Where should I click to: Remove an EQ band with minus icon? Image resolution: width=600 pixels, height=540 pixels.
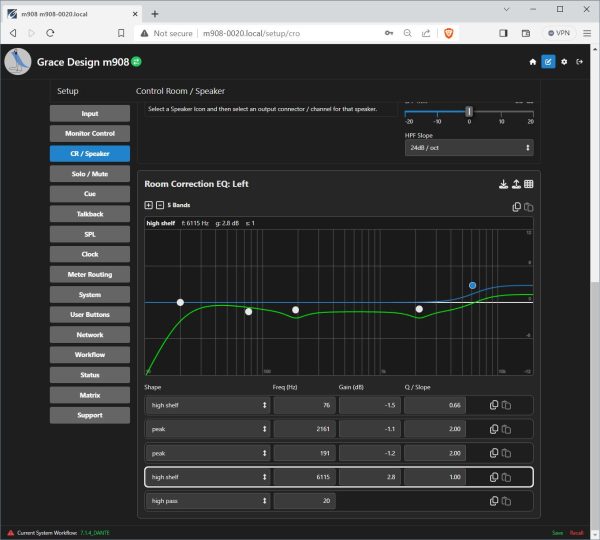click(x=159, y=205)
